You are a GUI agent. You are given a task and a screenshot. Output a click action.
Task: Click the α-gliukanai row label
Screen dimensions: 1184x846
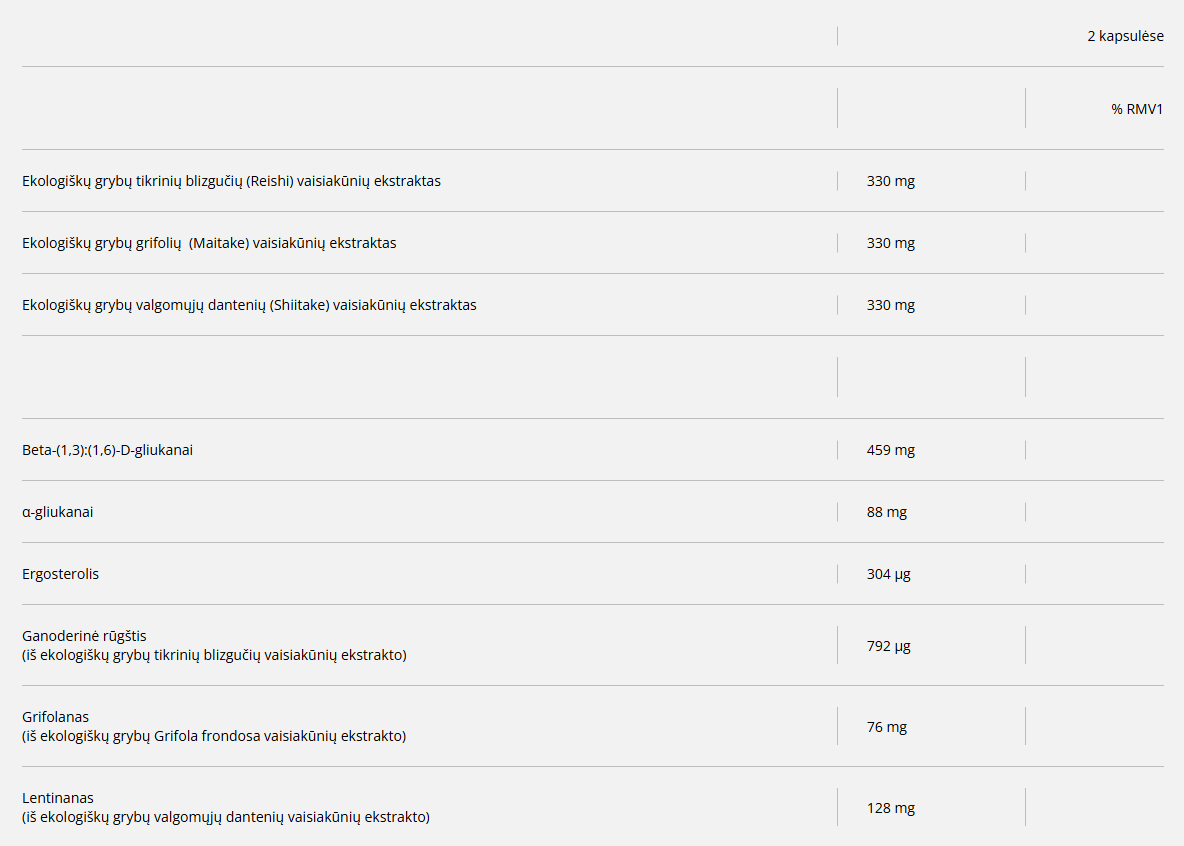pyautogui.click(x=58, y=512)
